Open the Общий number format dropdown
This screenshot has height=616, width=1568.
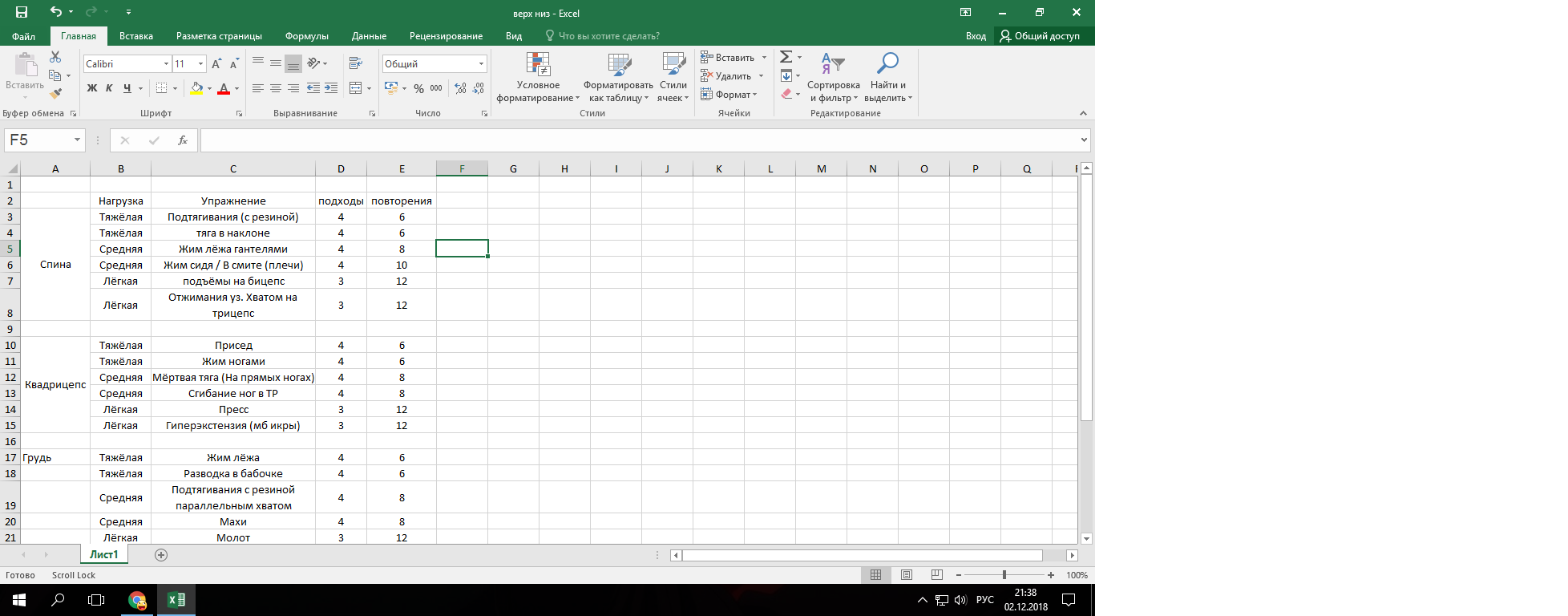coord(482,64)
